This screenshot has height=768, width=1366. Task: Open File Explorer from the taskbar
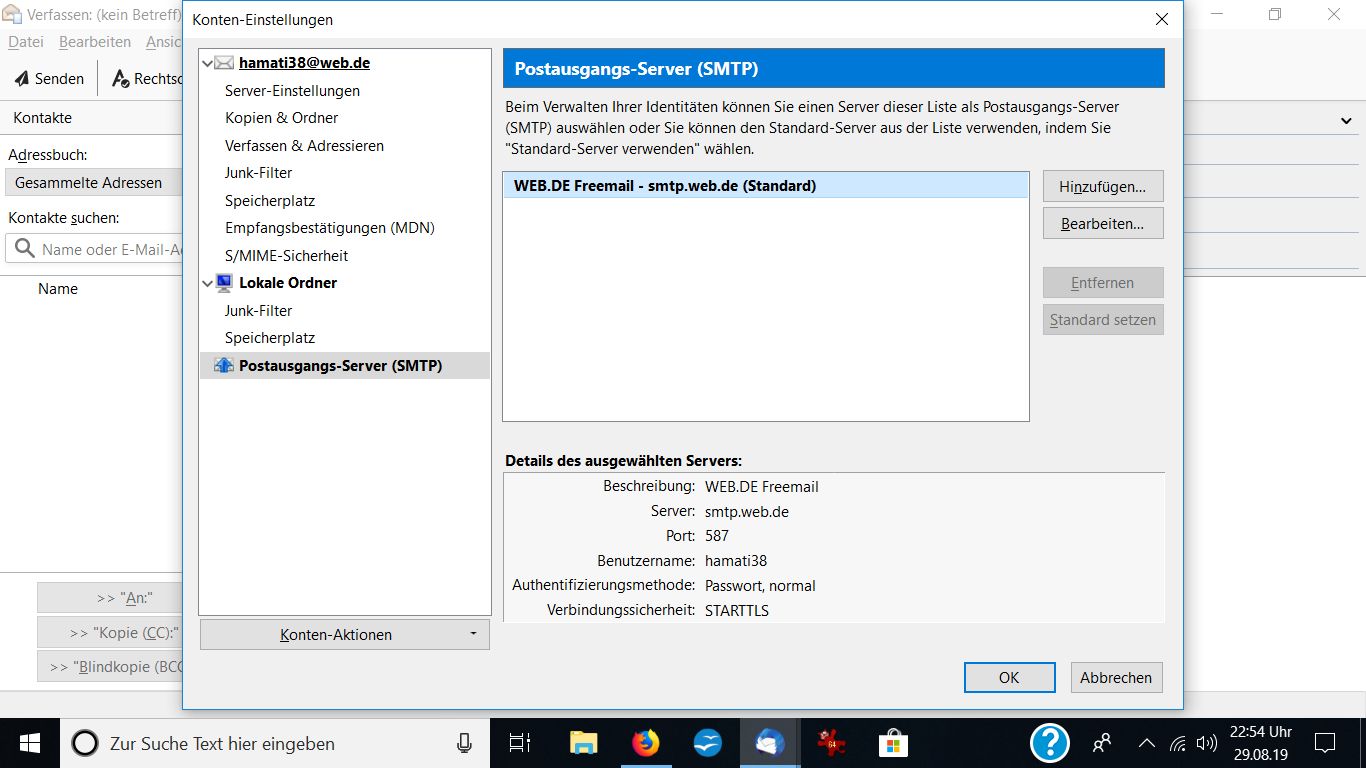(584, 743)
